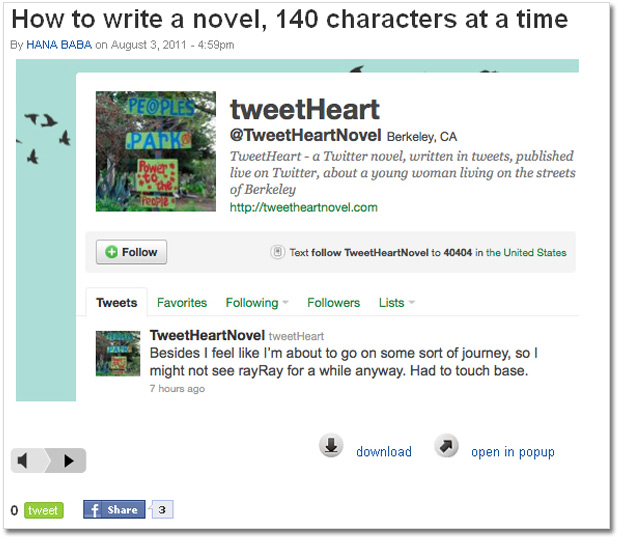Click the phone icon beside Text follow
Viewport: 620px width, 540px height.
pyautogui.click(x=278, y=253)
